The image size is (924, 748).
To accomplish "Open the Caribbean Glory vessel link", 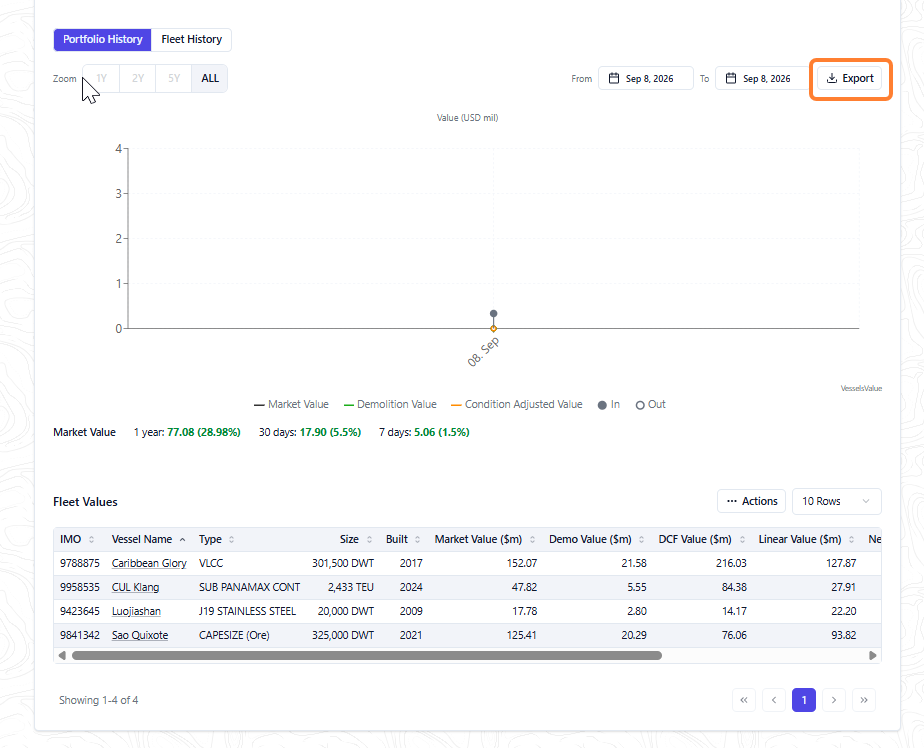I will click(x=149, y=564).
